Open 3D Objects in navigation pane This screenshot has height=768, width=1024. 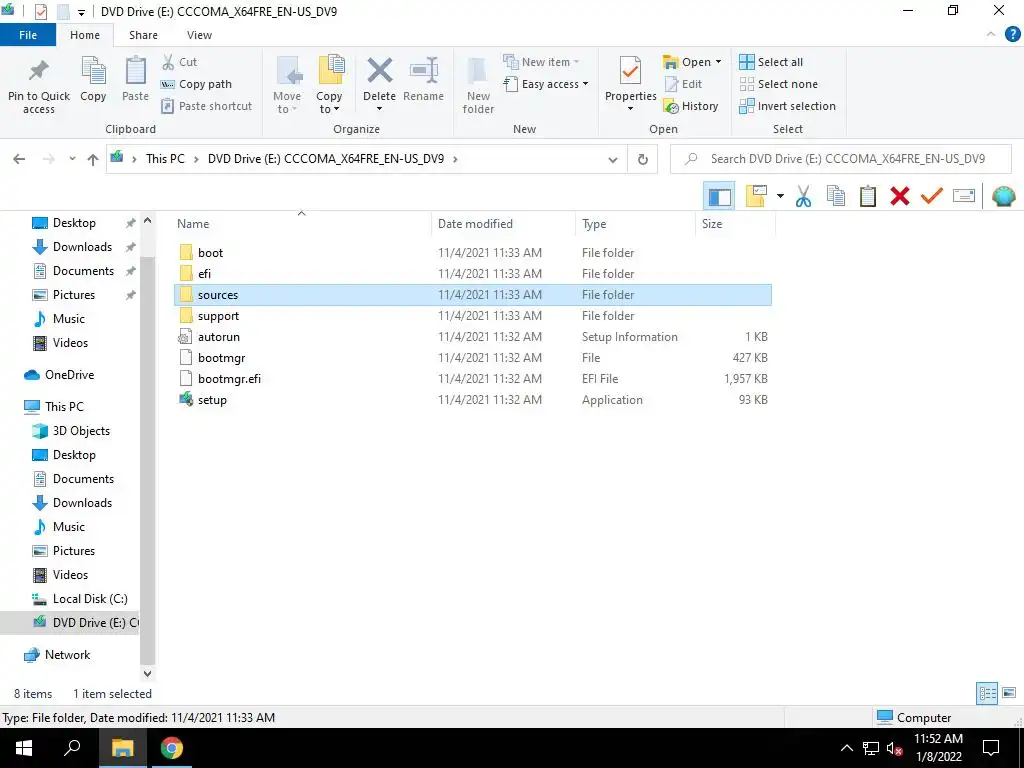[x=81, y=431]
